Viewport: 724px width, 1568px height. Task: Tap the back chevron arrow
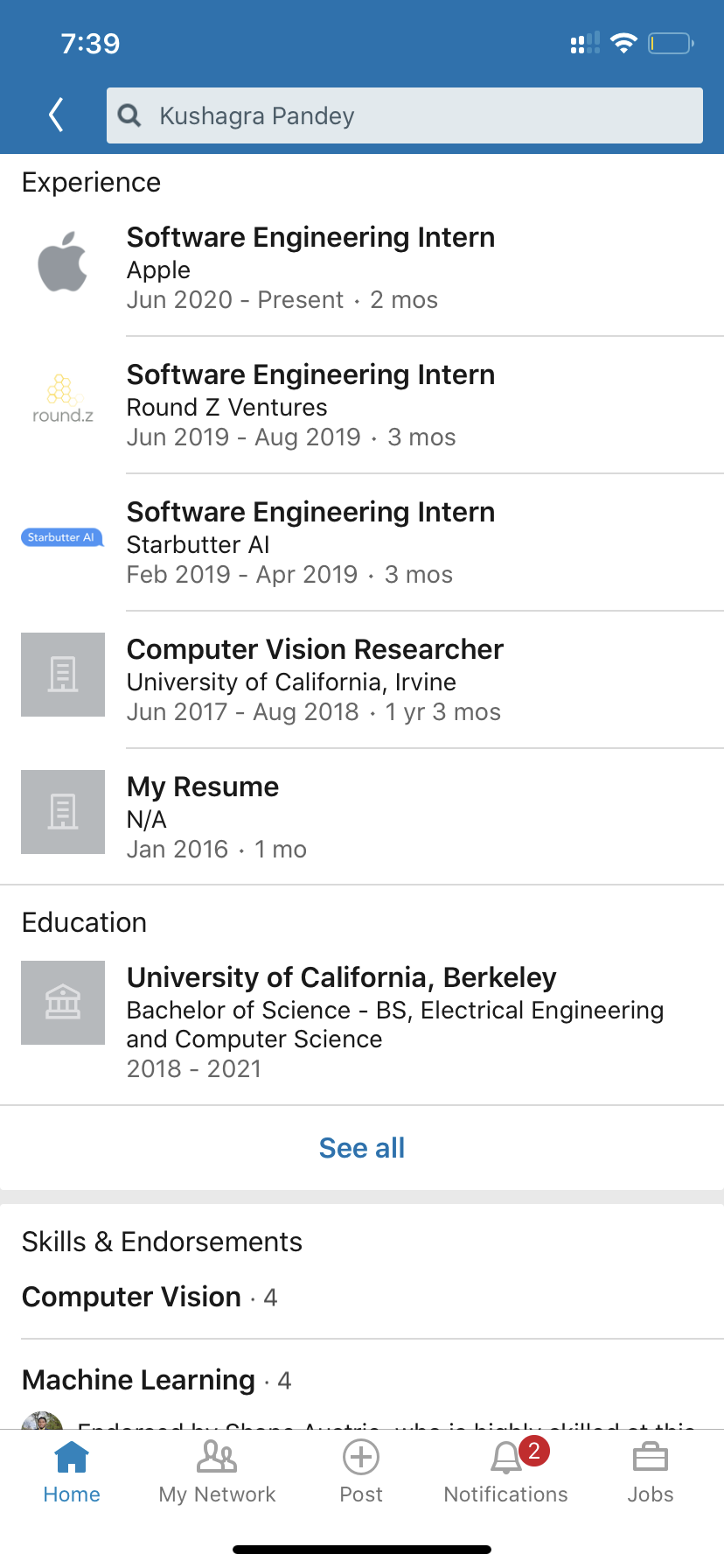point(57,115)
